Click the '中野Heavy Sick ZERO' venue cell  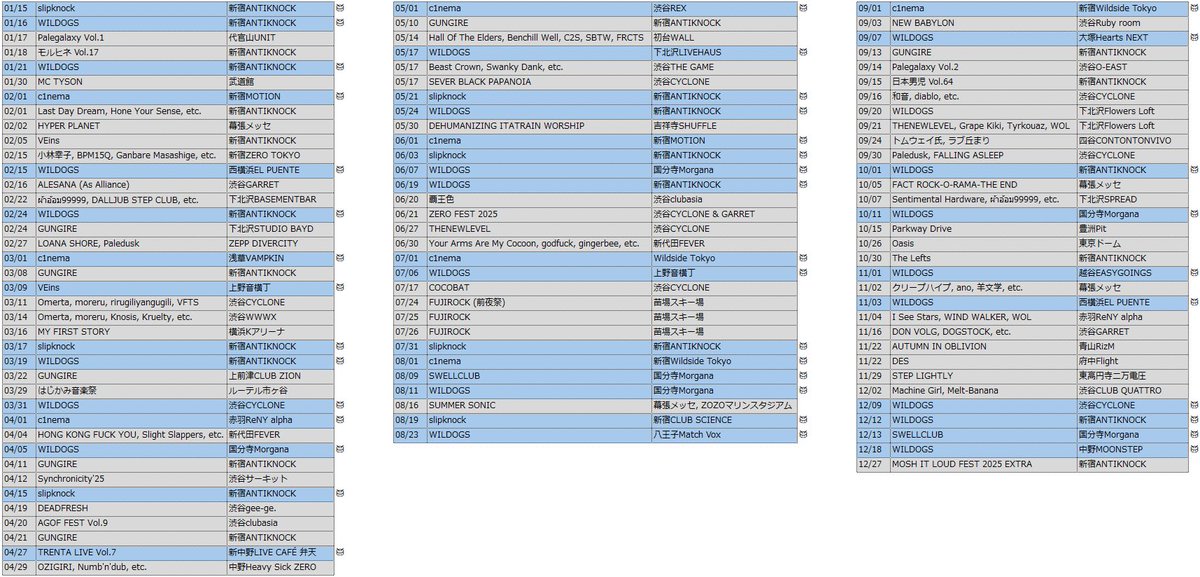280,568
